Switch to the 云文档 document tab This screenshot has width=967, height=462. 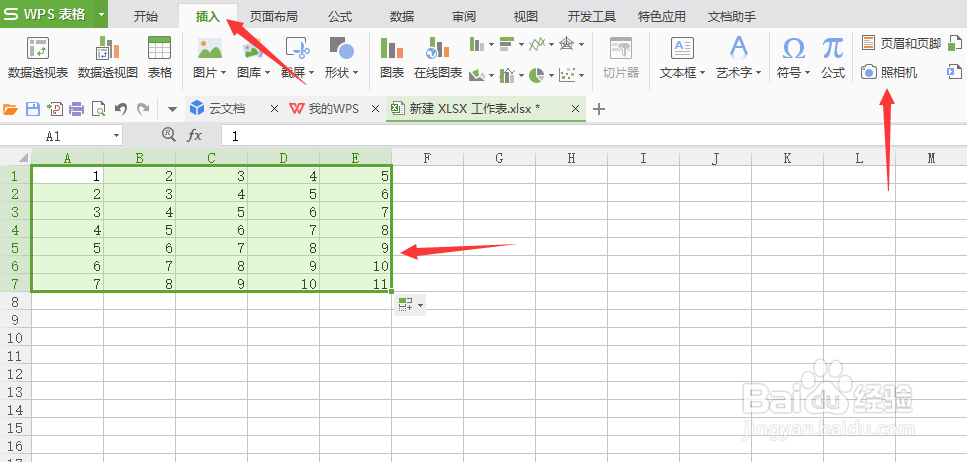pyautogui.click(x=227, y=109)
